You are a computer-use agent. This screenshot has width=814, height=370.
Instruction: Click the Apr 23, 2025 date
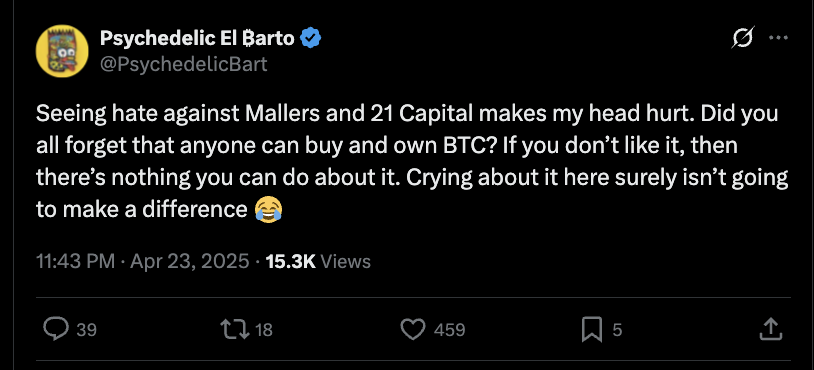pyautogui.click(x=189, y=261)
